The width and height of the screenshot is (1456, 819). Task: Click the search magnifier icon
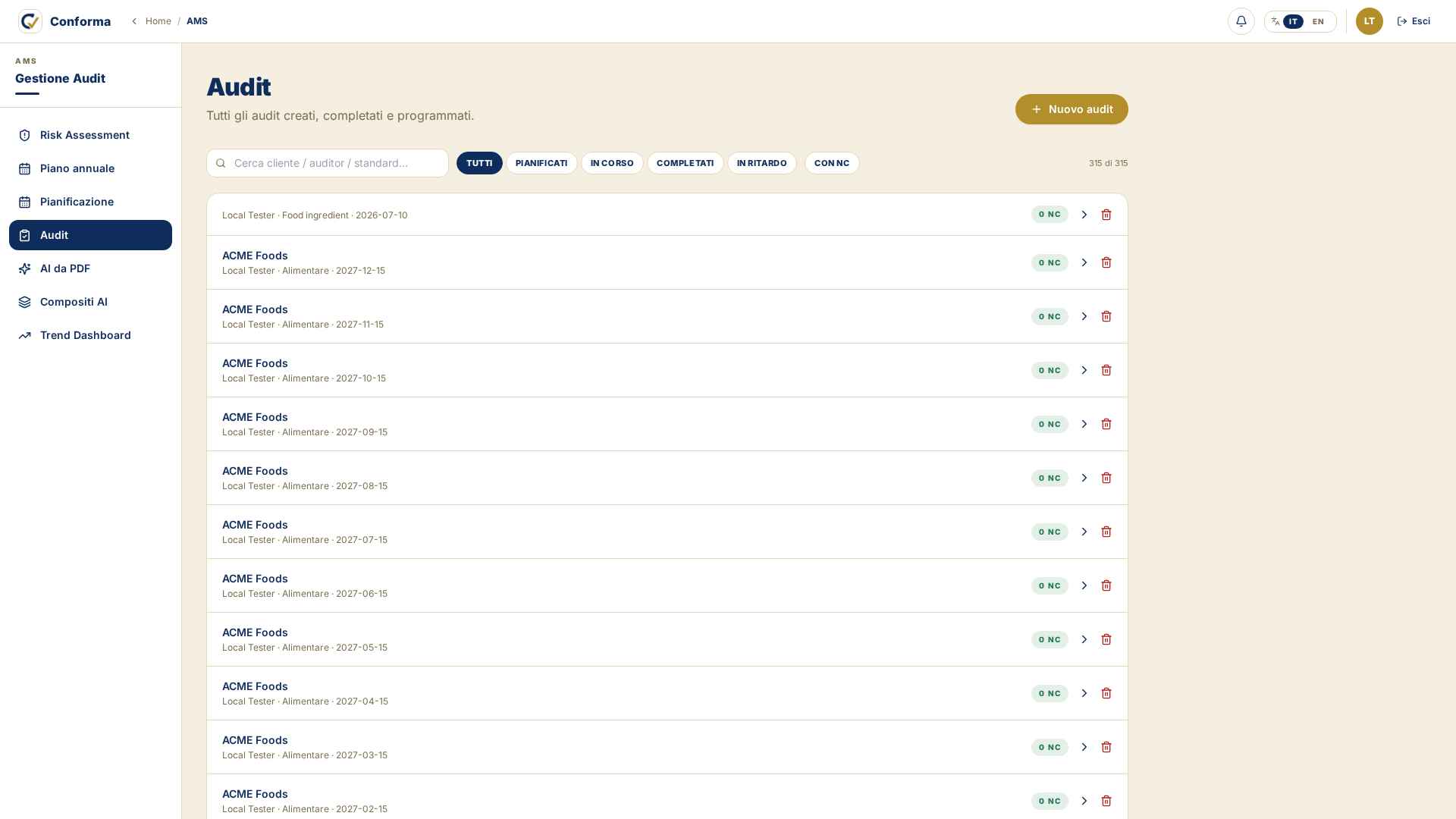[221, 163]
